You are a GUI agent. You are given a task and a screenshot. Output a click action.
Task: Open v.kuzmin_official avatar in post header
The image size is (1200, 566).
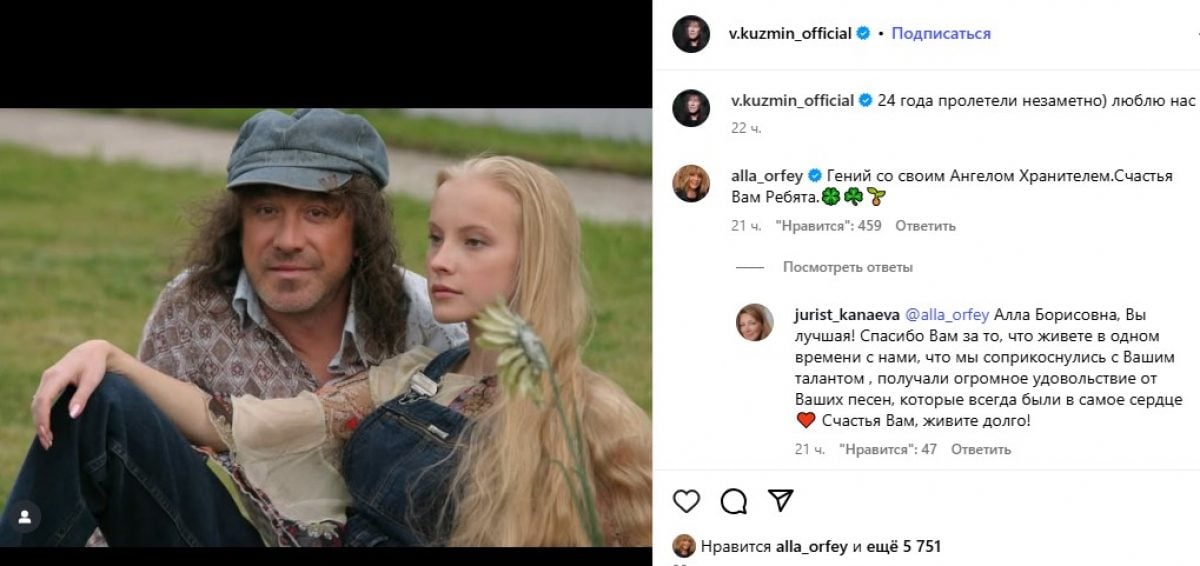coord(691,34)
